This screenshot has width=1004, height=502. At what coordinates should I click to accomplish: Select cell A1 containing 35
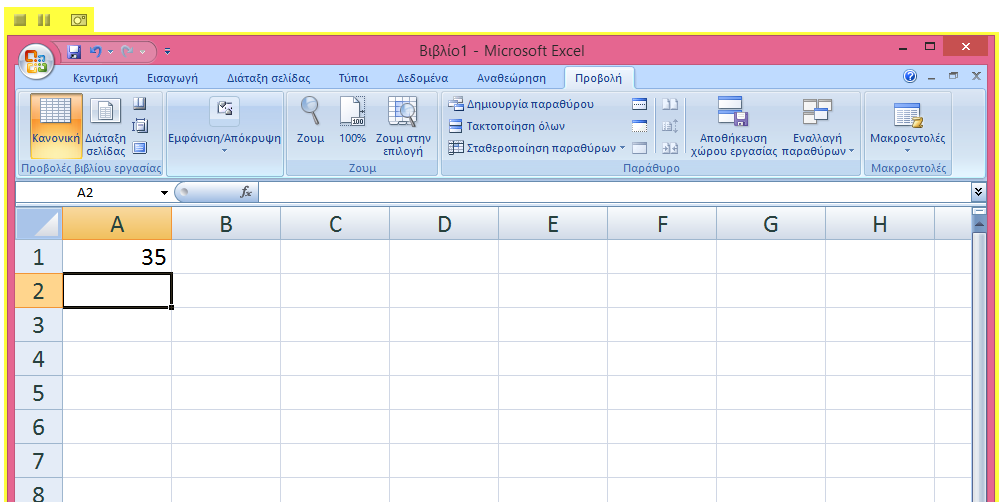tap(117, 257)
